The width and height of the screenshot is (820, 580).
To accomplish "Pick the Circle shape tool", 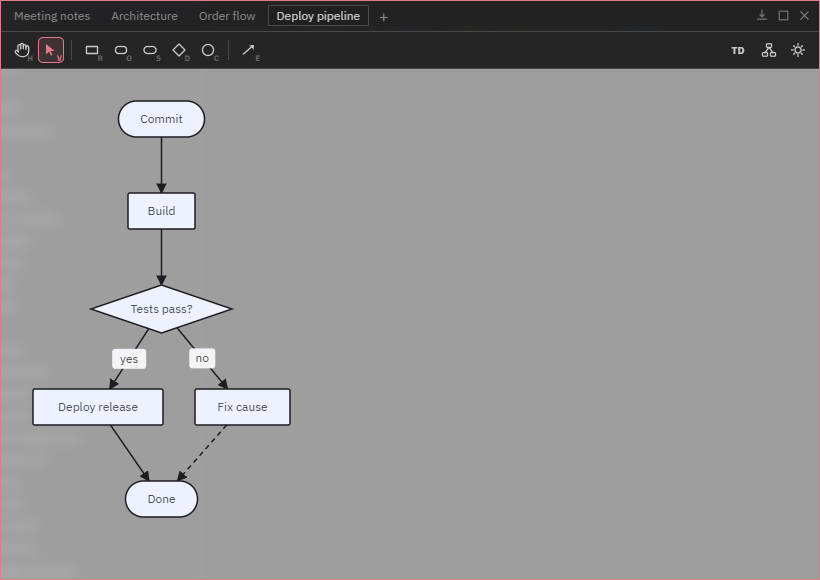I will tap(209, 50).
